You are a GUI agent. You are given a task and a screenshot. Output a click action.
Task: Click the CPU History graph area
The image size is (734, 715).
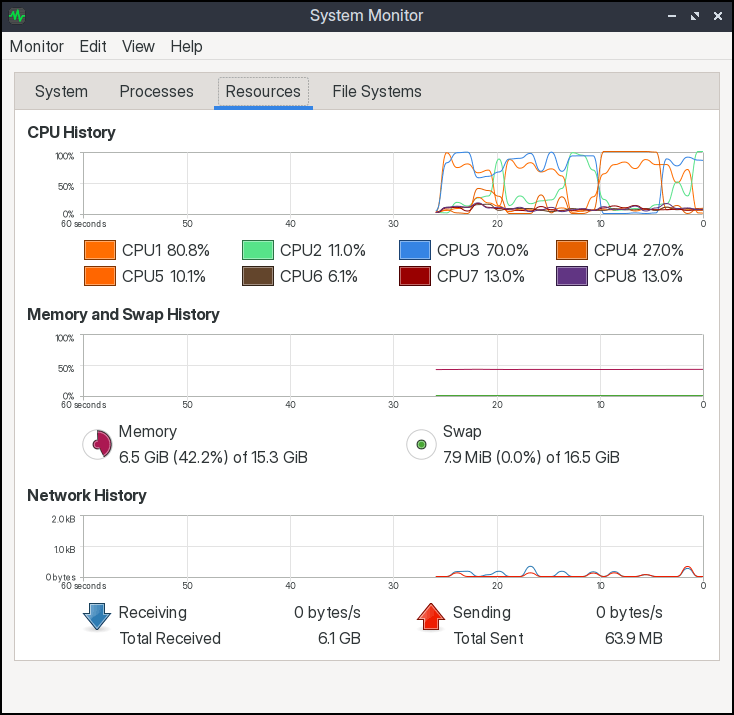click(x=392, y=183)
